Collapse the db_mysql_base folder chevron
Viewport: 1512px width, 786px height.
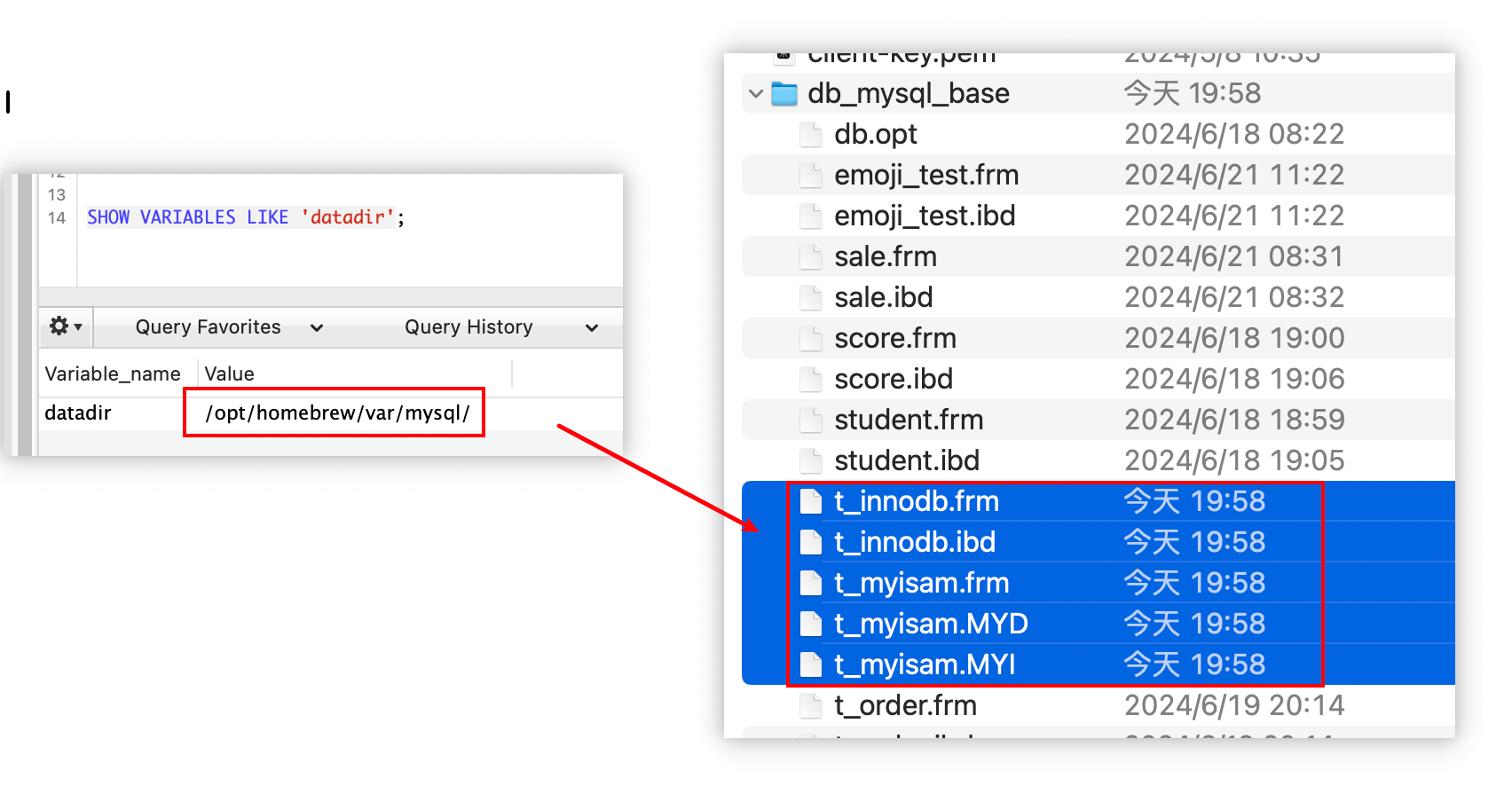pyautogui.click(x=756, y=93)
